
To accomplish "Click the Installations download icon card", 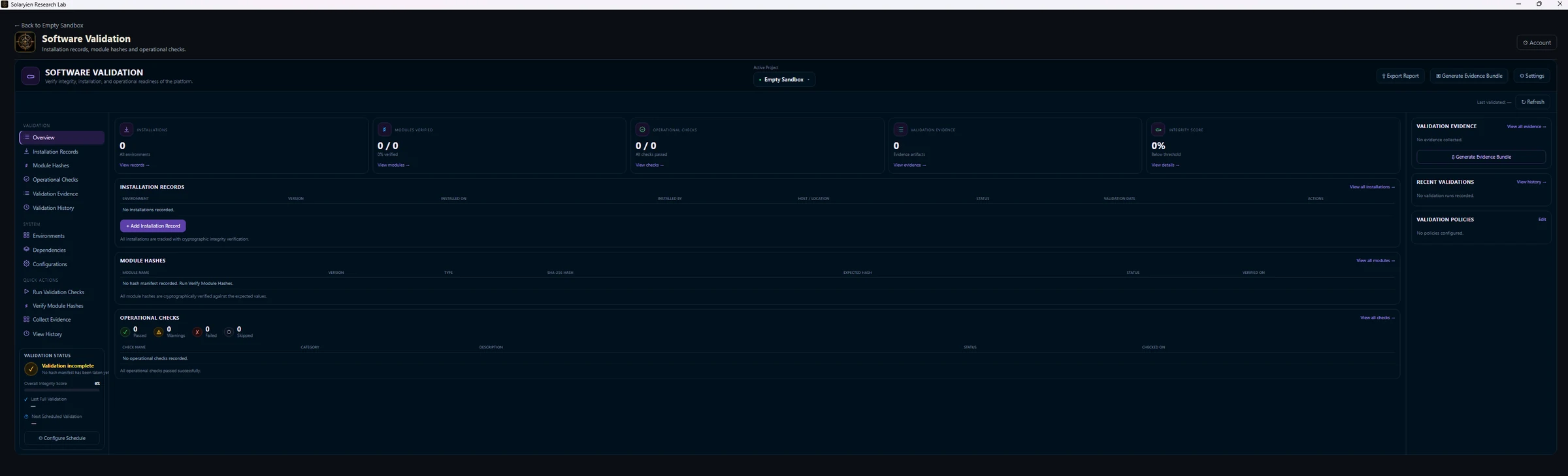I will point(127,129).
